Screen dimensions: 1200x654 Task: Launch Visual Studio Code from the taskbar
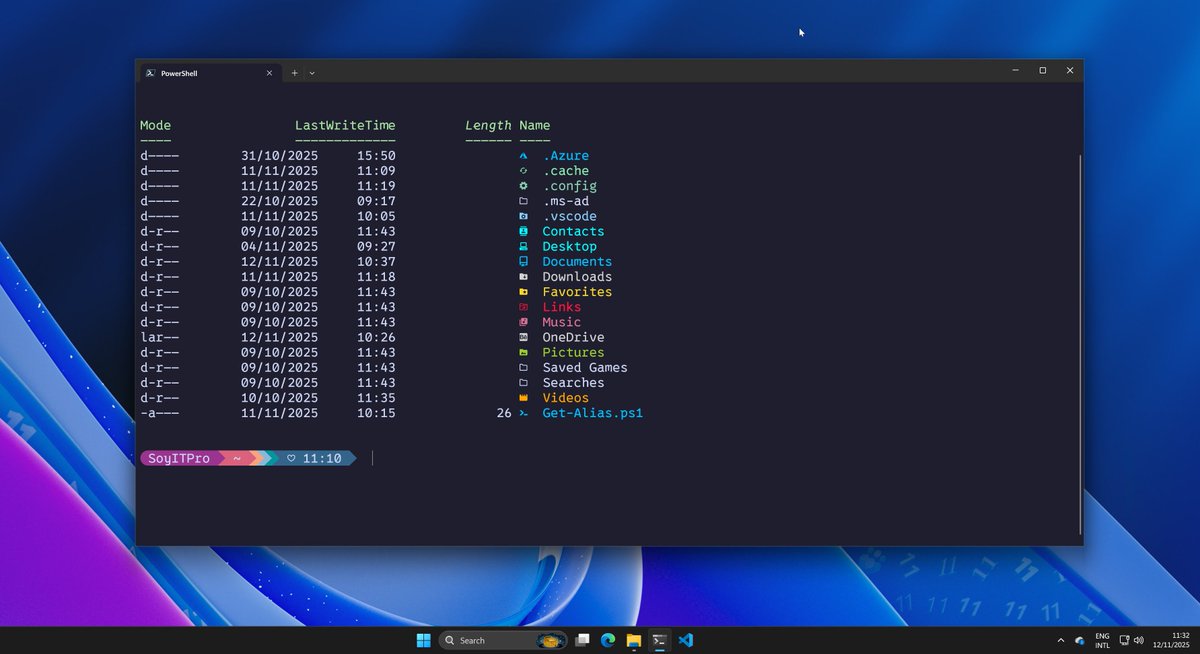coord(685,639)
